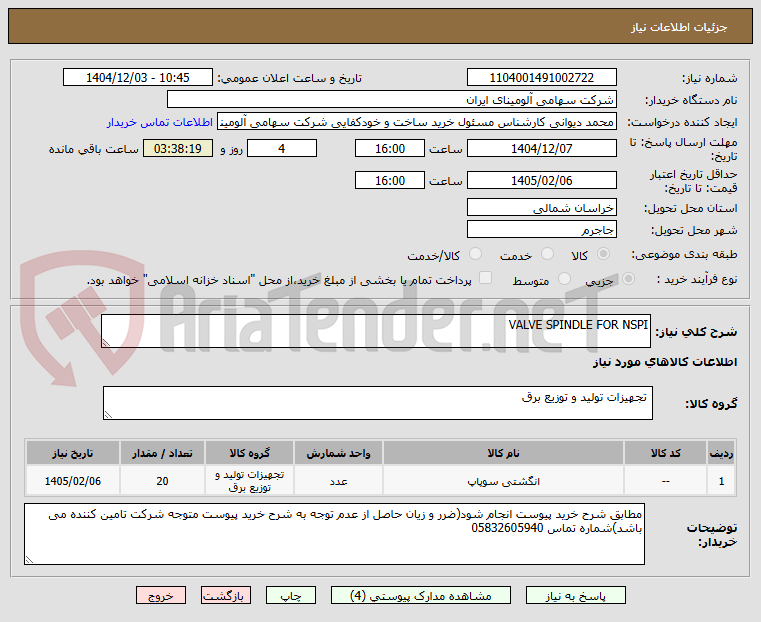
Task: Click the need date cell 1405/02/06
Action: click(x=73, y=481)
